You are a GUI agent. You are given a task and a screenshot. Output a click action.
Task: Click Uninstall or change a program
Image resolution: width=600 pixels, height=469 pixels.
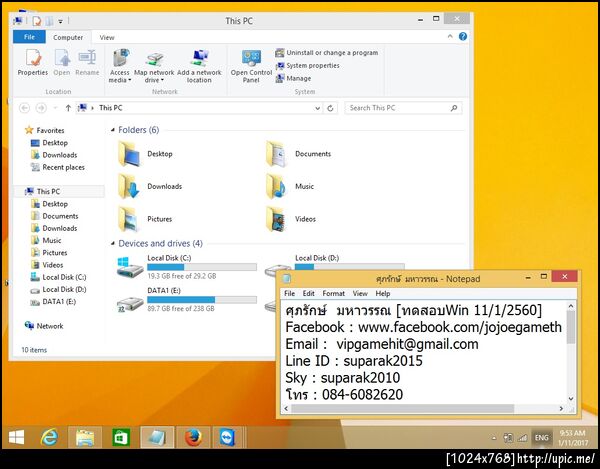click(x=327, y=53)
